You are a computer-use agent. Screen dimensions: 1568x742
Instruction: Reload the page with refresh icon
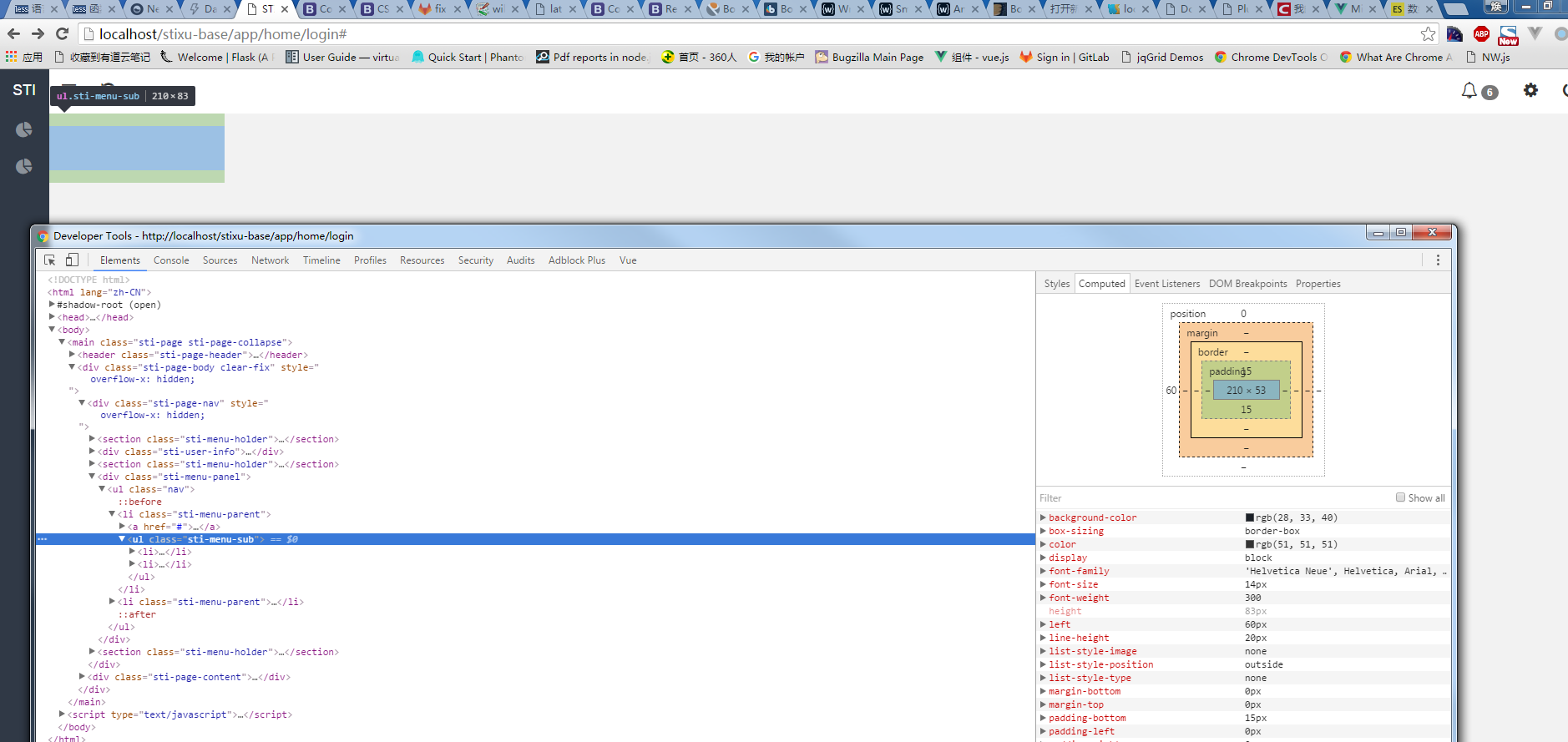coord(62,33)
